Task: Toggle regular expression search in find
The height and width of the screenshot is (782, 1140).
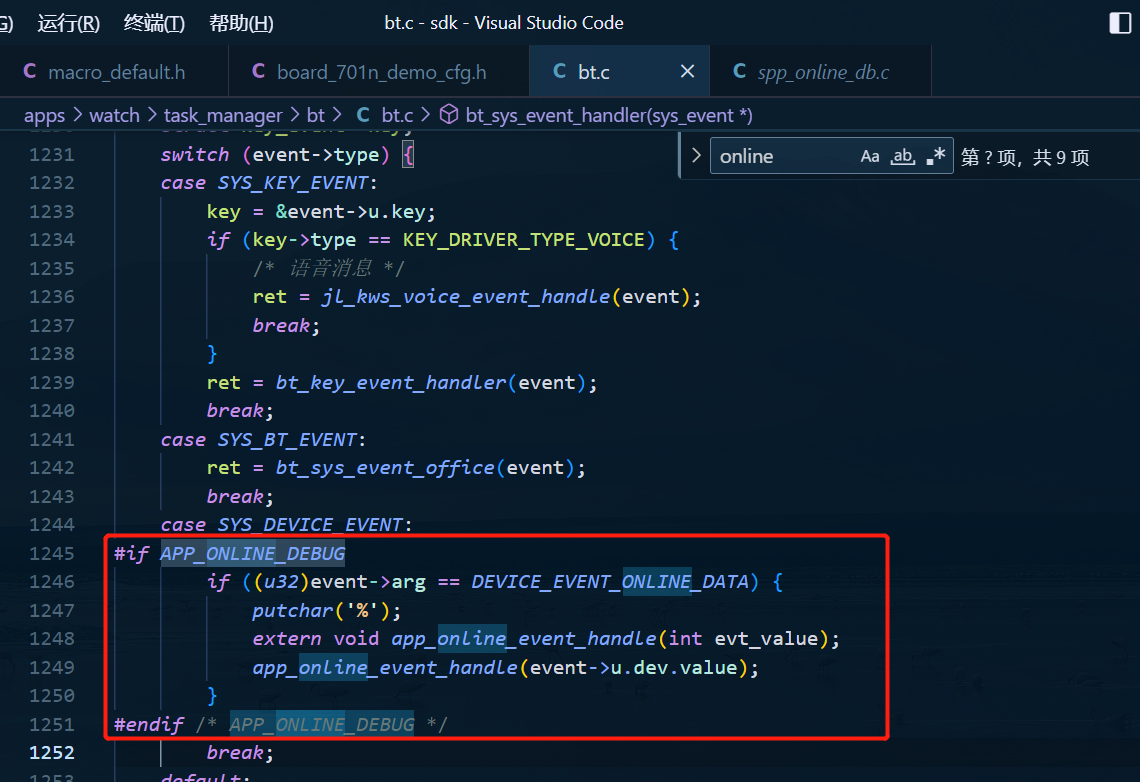Action: (x=936, y=156)
